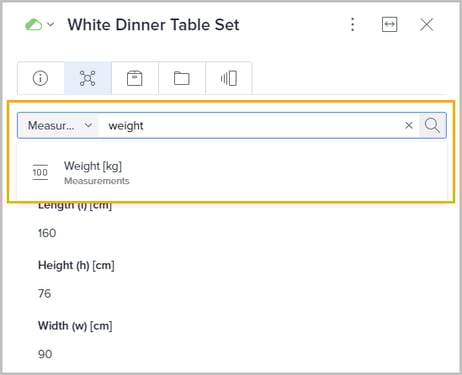
Task: Run search with the magnifier icon
Action: [x=432, y=125]
